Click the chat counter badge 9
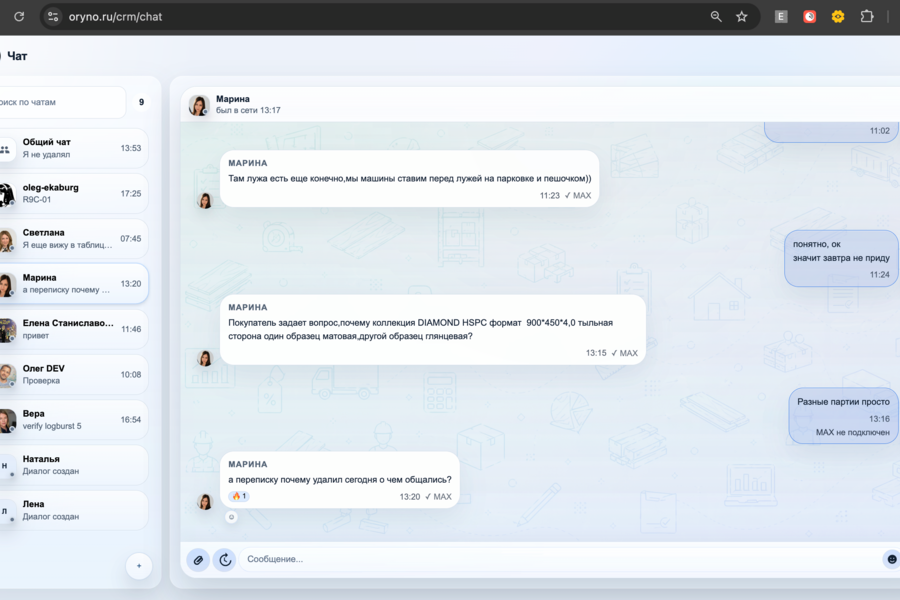Screen dimensions: 900x600 click(141, 102)
